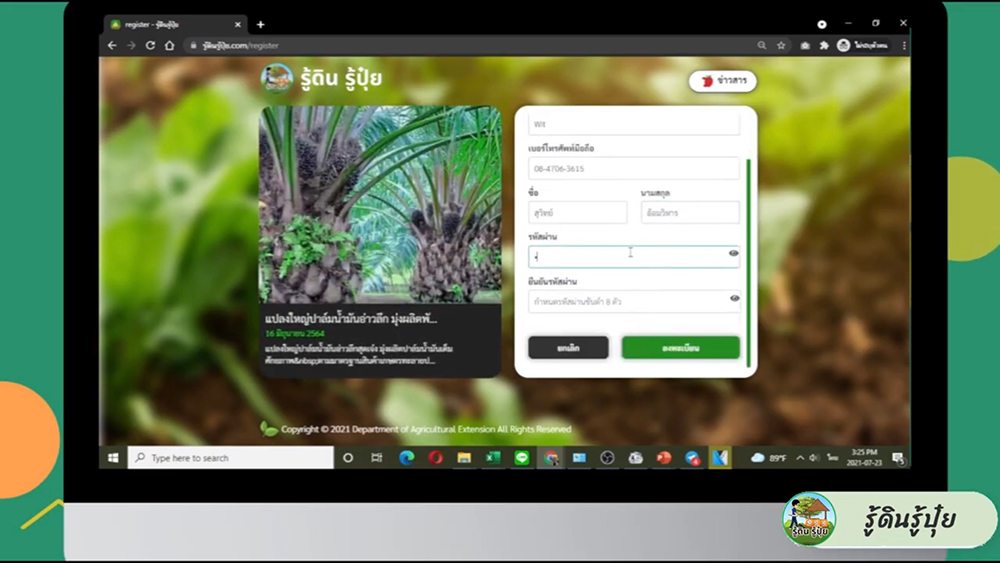Show password using the eye icon in รหัสผ่าน field
The image size is (1000, 563).
734,255
